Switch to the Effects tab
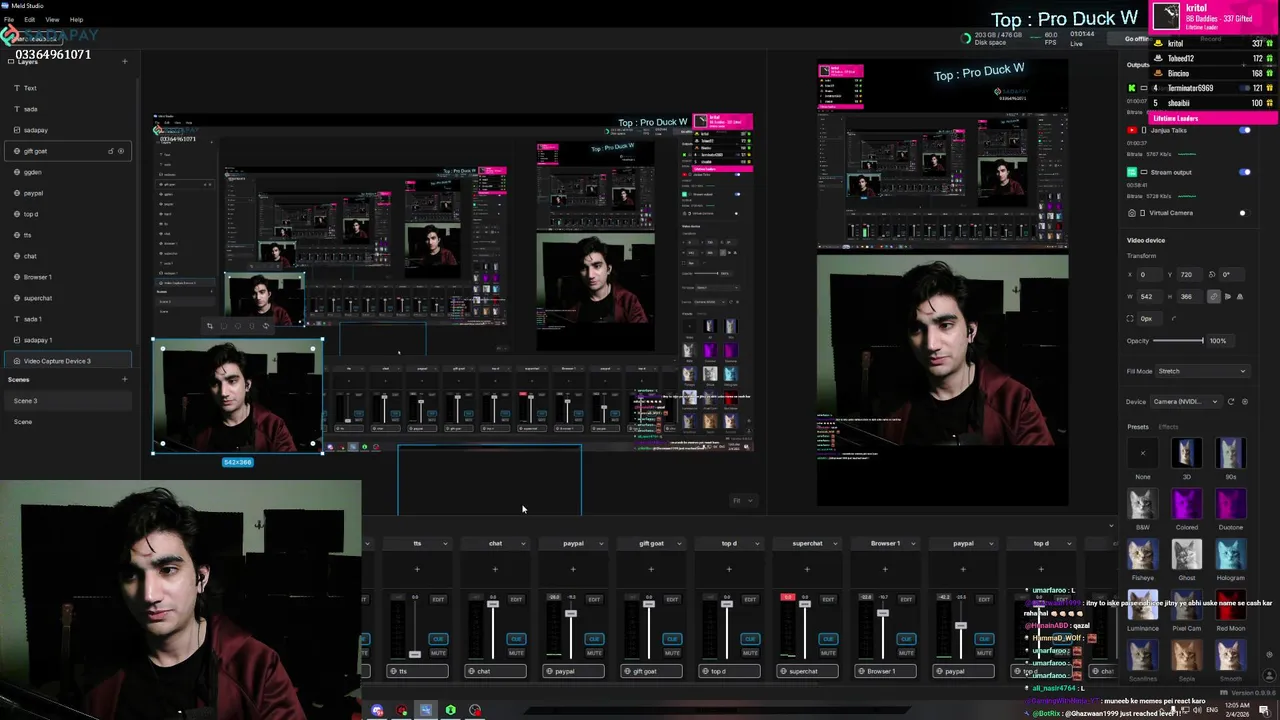 [x=1168, y=427]
